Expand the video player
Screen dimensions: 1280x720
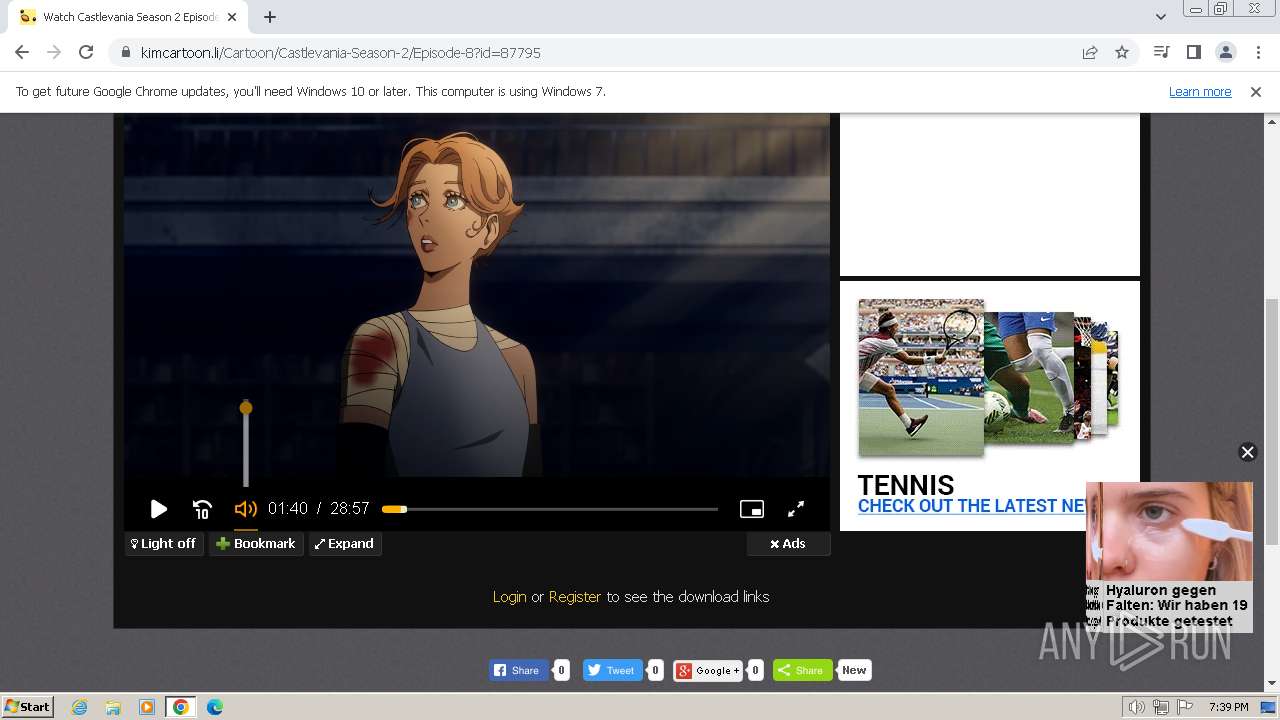point(345,544)
